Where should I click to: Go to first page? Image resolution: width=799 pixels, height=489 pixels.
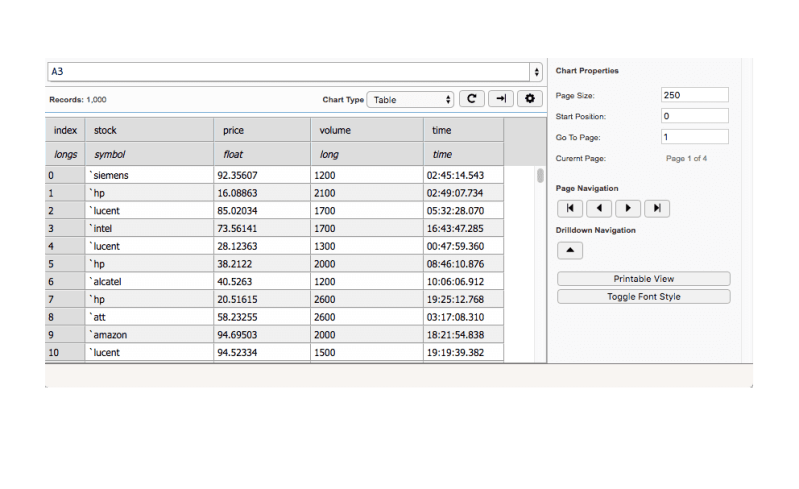570,208
